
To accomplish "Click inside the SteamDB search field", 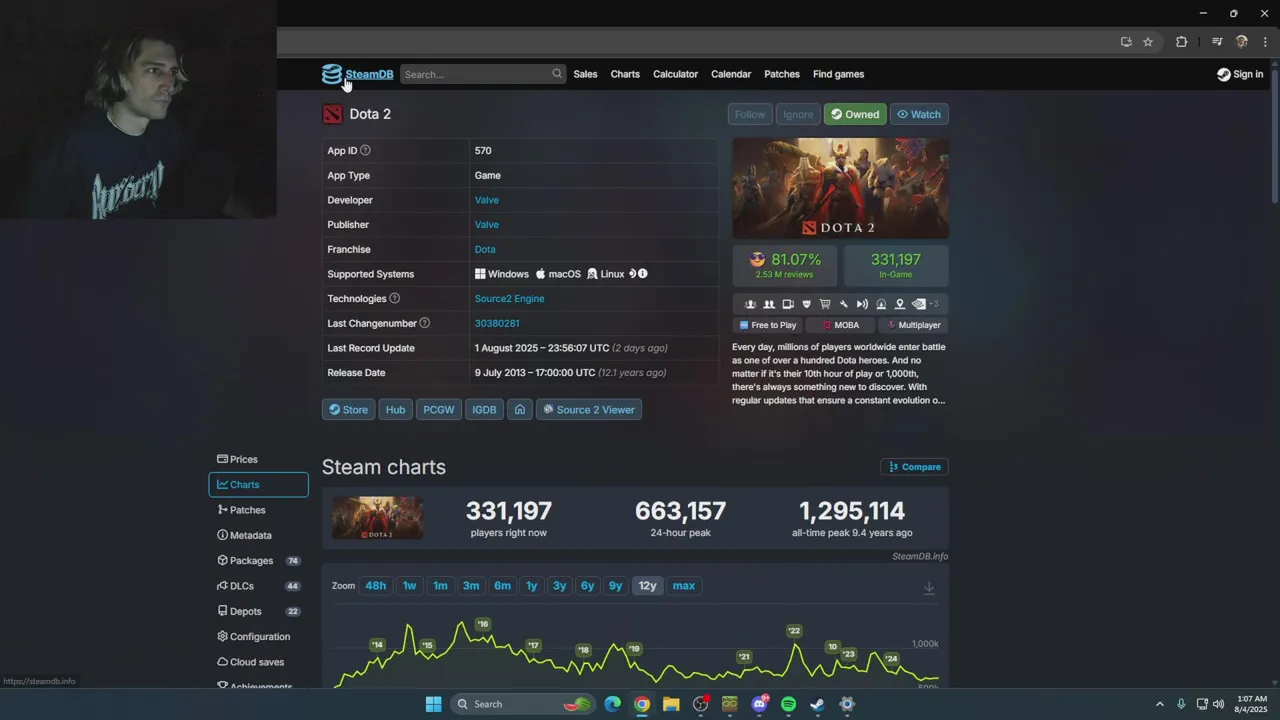I will pyautogui.click(x=482, y=74).
